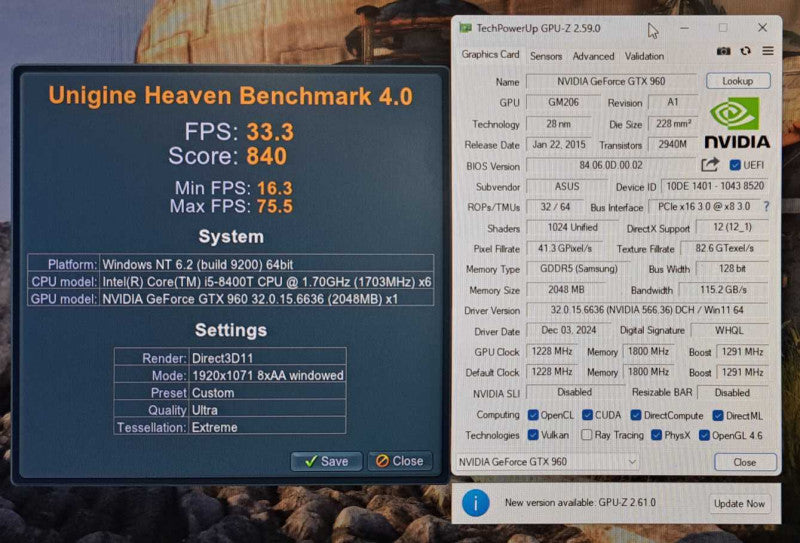
Task: Click the Die Size field 228 mm²
Action: (x=672, y=124)
